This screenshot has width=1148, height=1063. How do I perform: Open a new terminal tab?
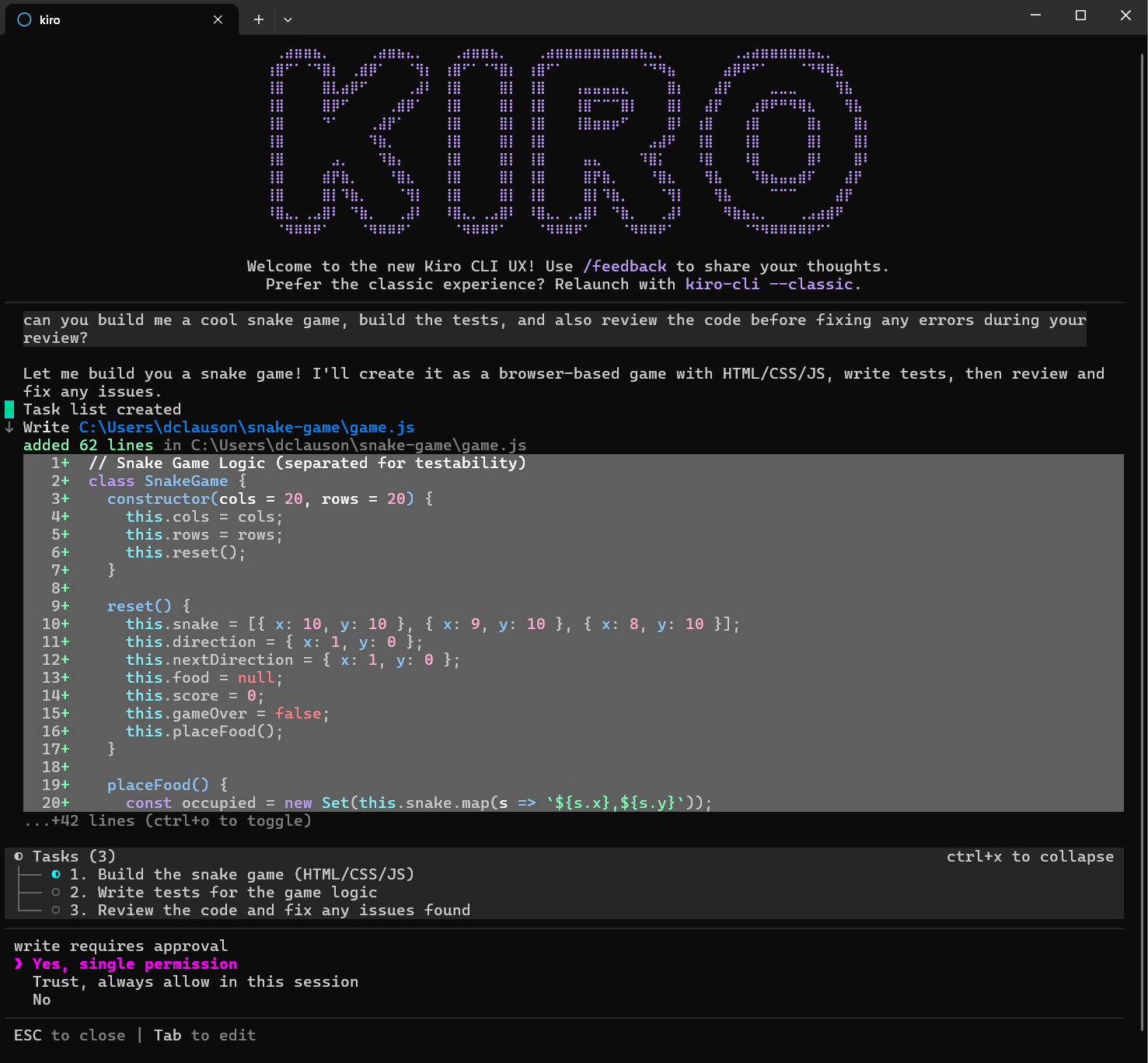tap(259, 19)
